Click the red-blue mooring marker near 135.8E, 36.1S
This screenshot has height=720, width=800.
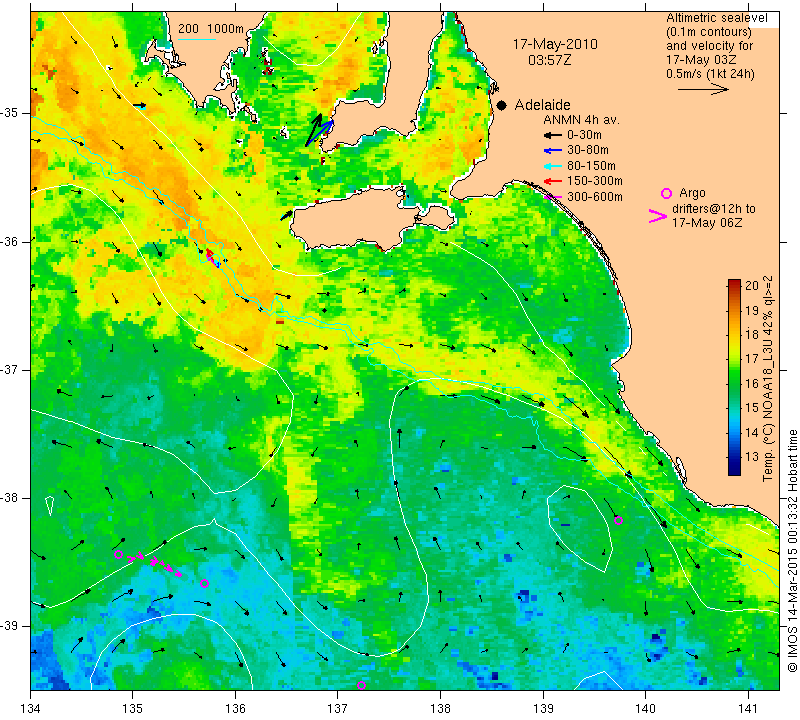[213, 258]
